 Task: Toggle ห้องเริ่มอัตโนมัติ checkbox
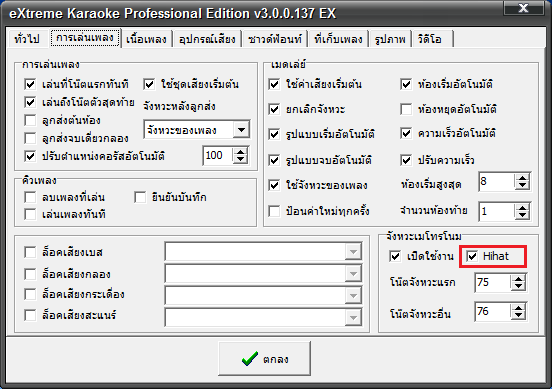[x=406, y=84]
